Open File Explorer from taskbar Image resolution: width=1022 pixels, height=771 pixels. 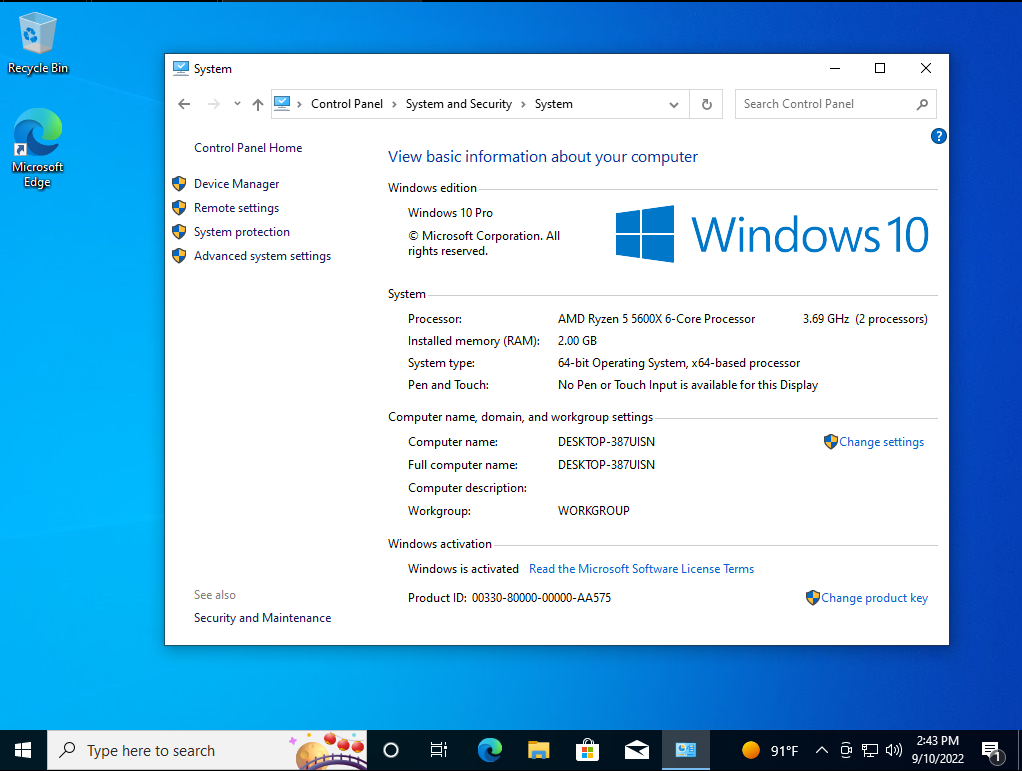click(x=538, y=751)
